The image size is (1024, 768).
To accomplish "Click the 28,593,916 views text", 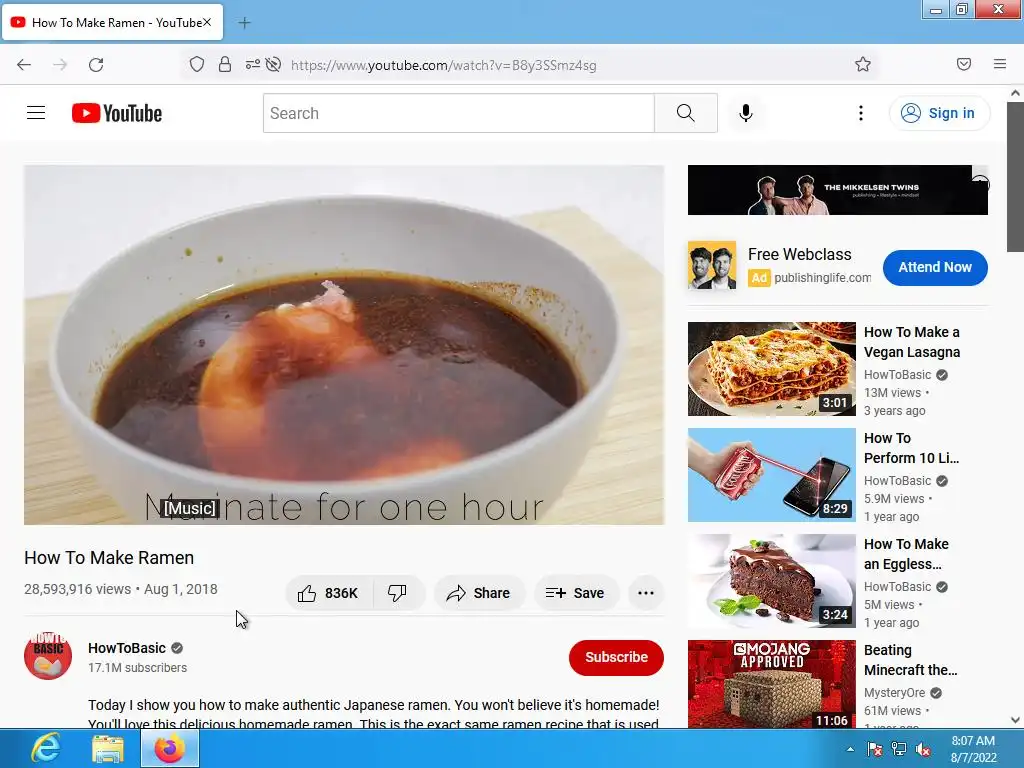I will (x=78, y=589).
